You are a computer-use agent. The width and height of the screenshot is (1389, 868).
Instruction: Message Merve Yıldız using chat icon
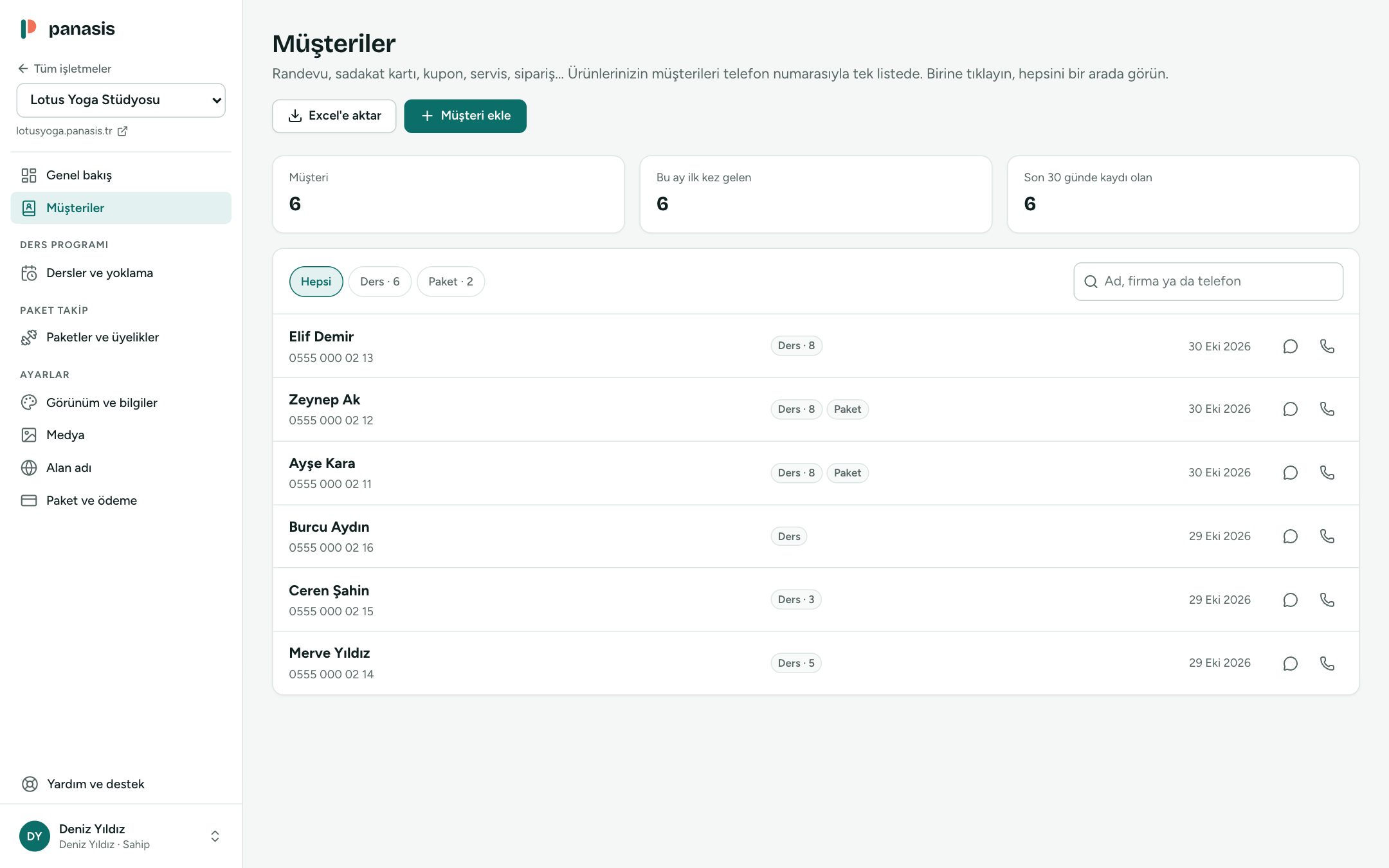tap(1290, 663)
